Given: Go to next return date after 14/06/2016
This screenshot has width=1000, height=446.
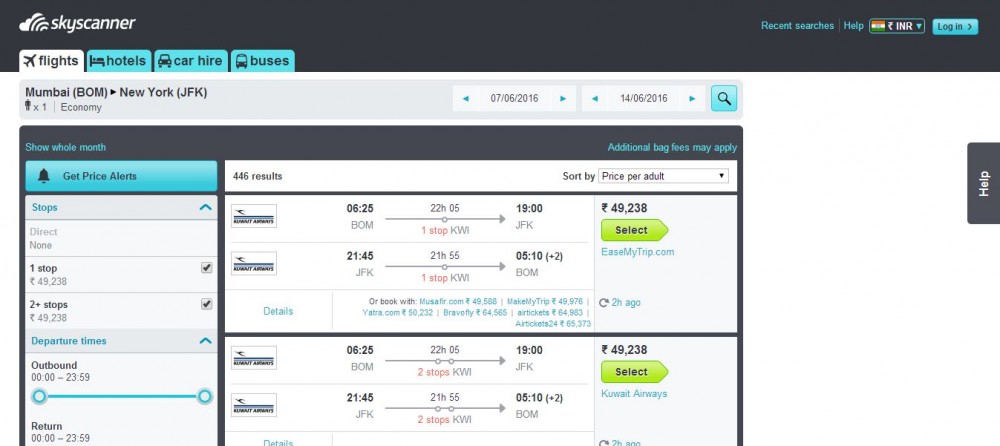Looking at the screenshot, I should 692,98.
